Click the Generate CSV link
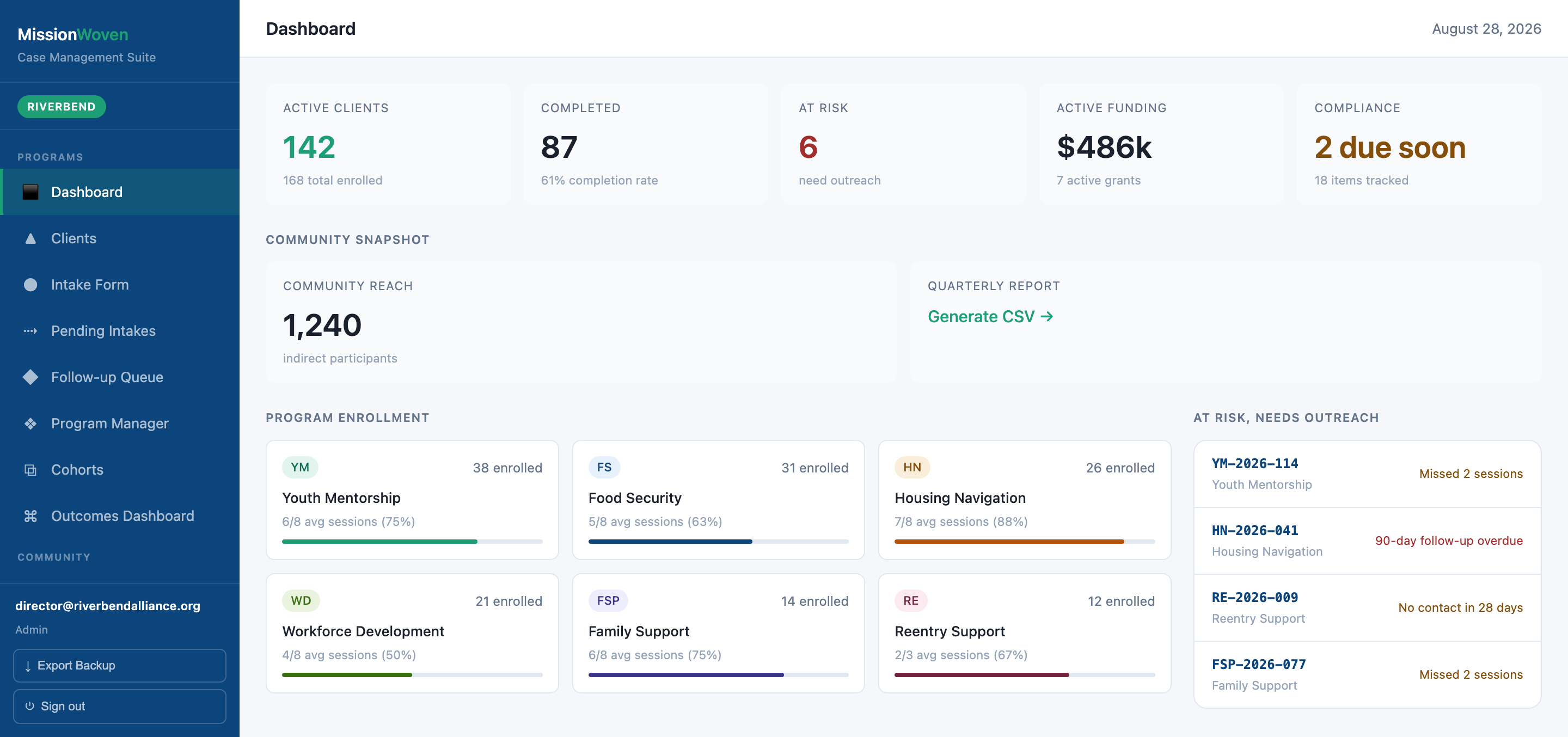The width and height of the screenshot is (1568, 737). pos(990,316)
